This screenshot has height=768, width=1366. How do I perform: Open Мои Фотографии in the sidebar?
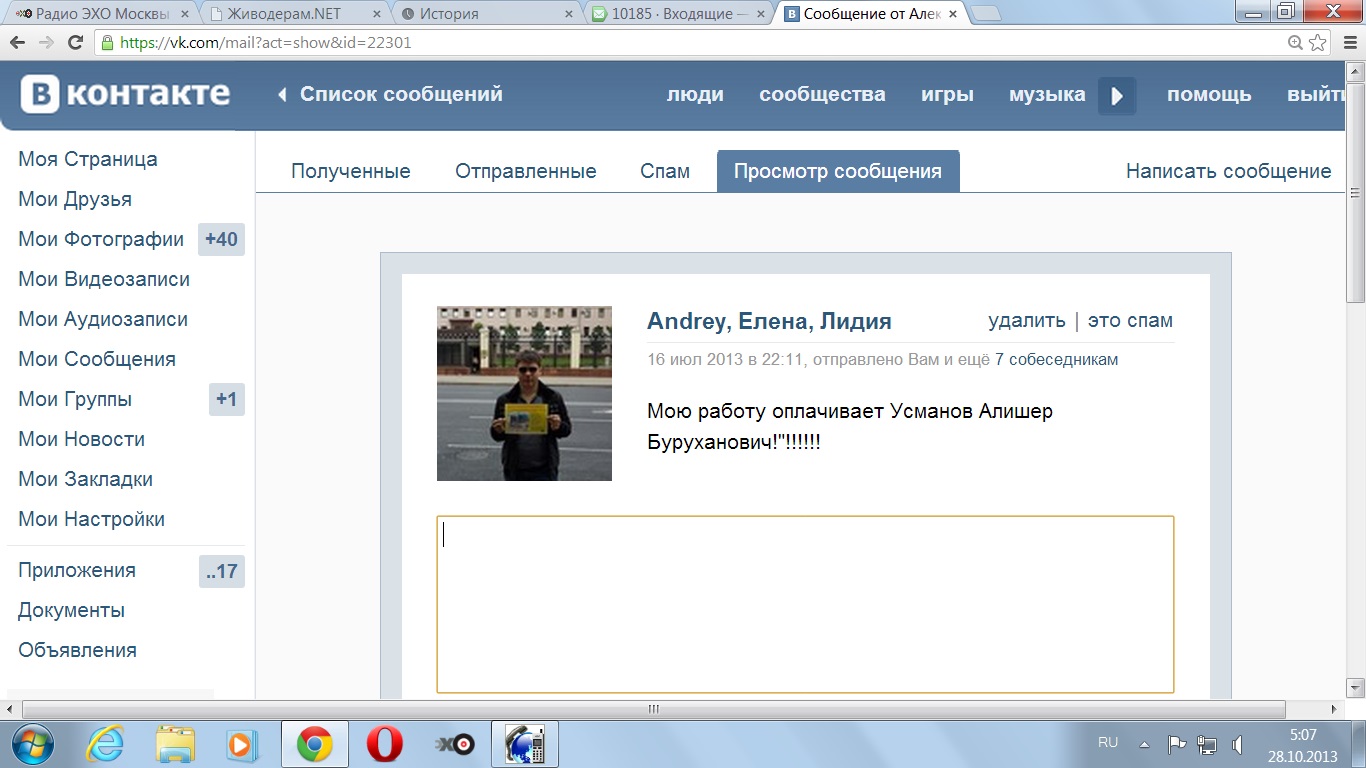click(101, 239)
